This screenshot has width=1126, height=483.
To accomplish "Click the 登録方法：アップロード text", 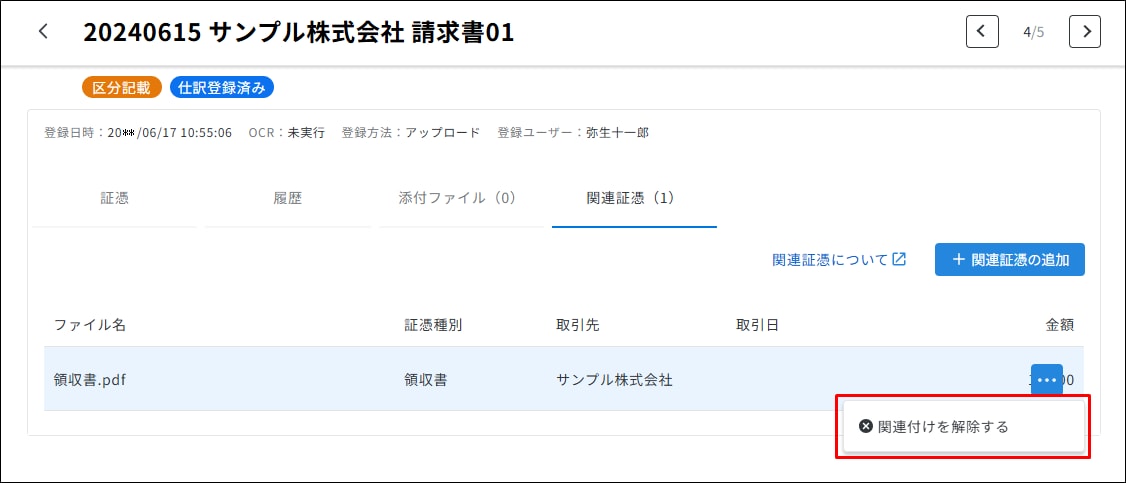I will [x=411, y=133].
